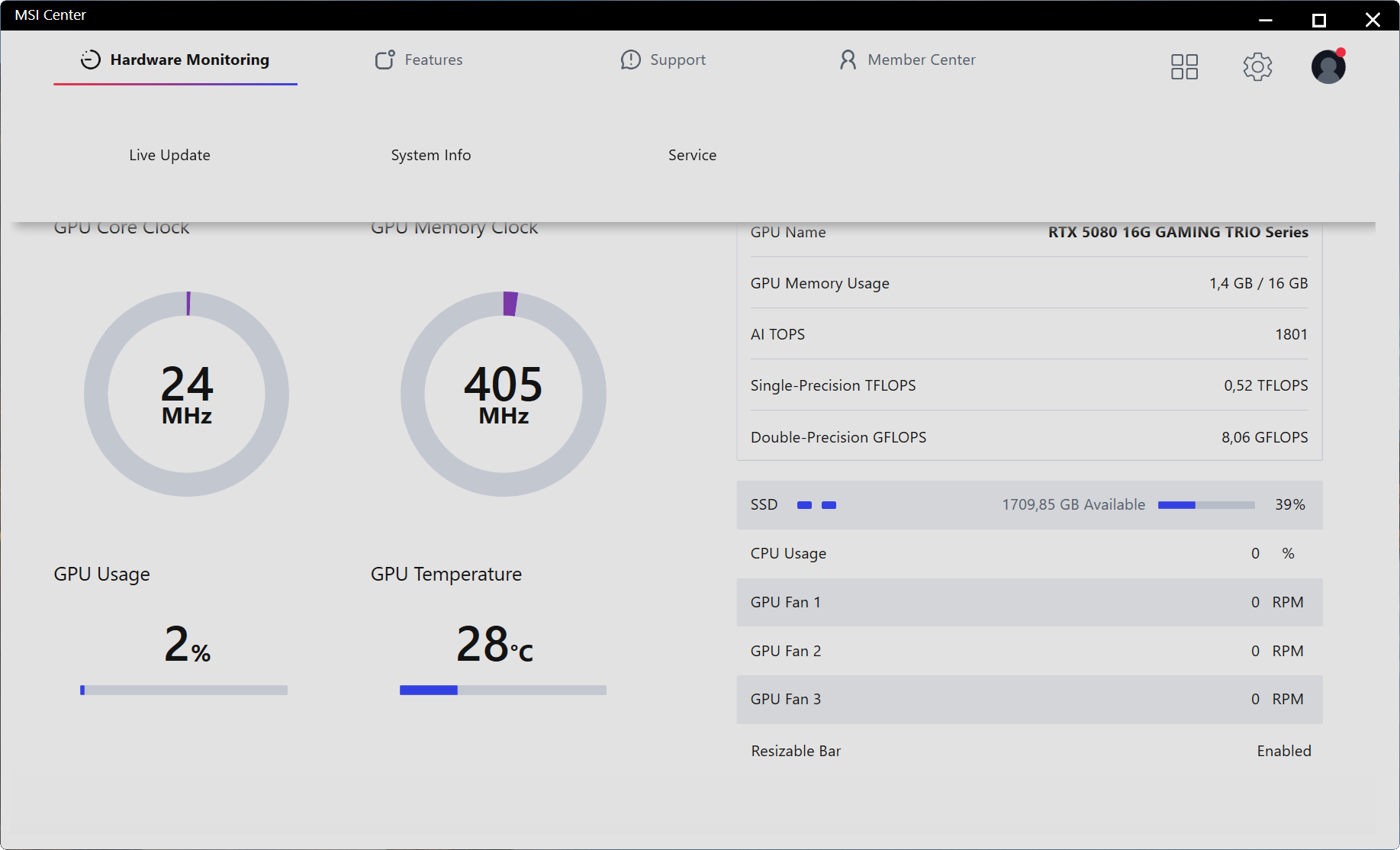
Task: Select the second SSD drive indicator
Action: 829,505
